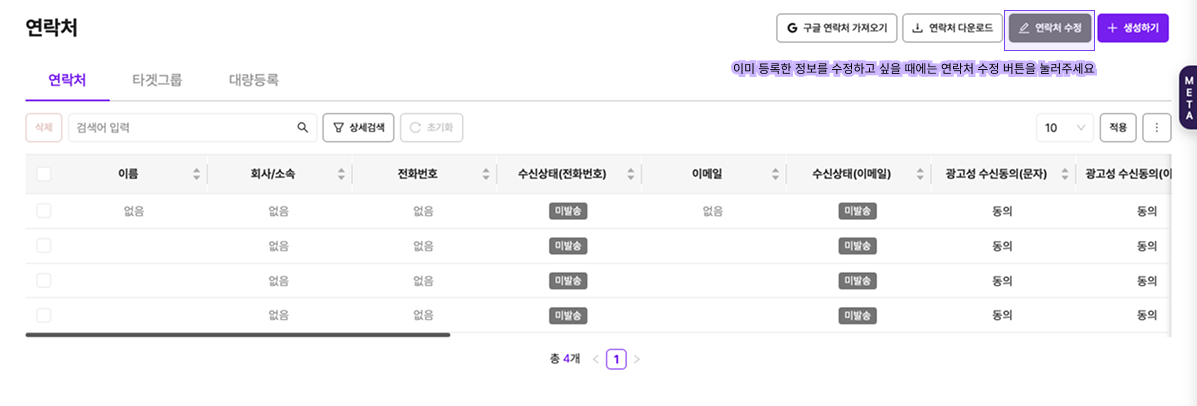1197x406 pixels.
Task: Click the 검색어 입력 search field
Action: click(x=180, y=128)
